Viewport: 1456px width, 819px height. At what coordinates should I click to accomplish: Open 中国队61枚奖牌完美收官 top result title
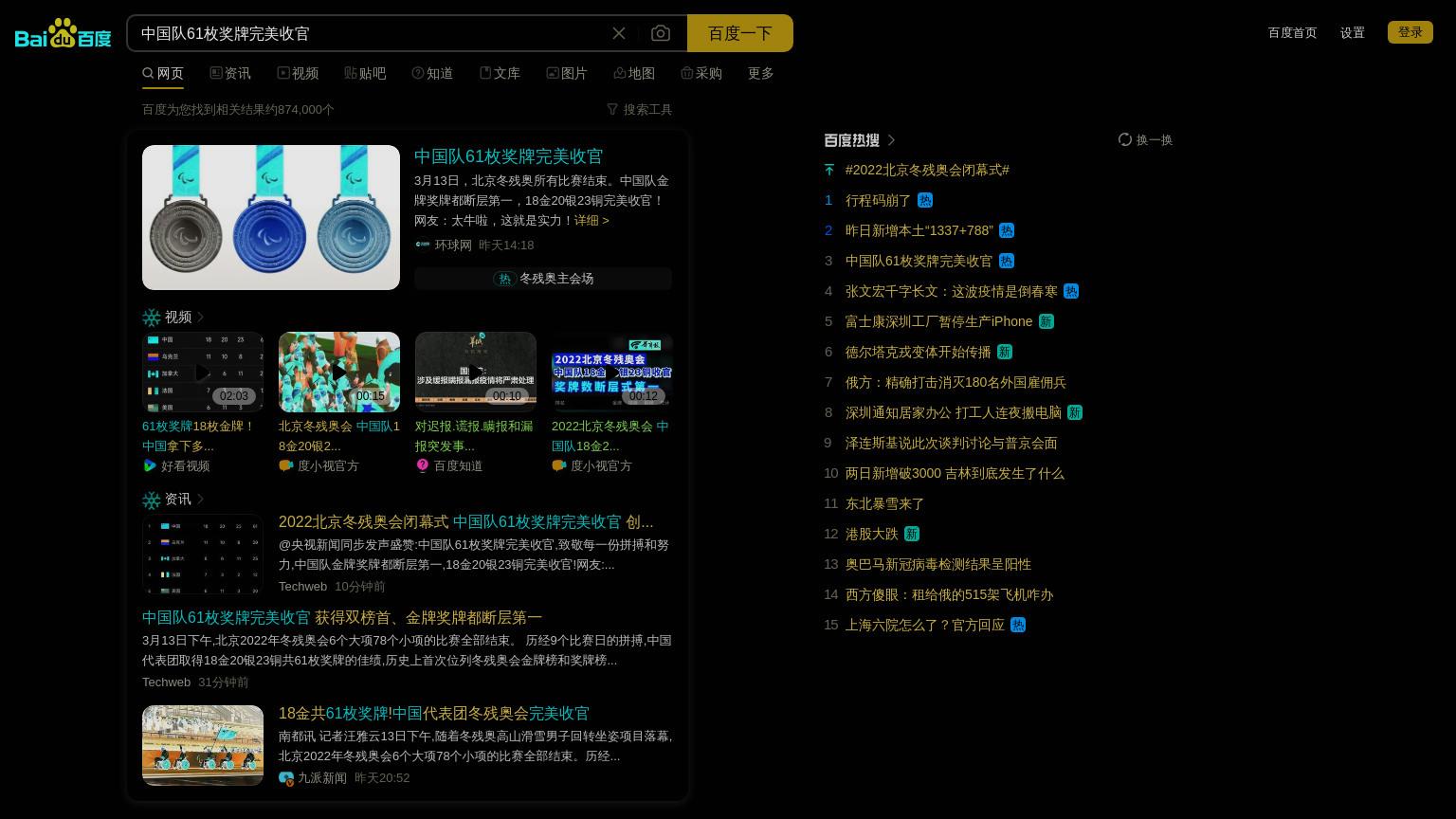click(x=508, y=156)
